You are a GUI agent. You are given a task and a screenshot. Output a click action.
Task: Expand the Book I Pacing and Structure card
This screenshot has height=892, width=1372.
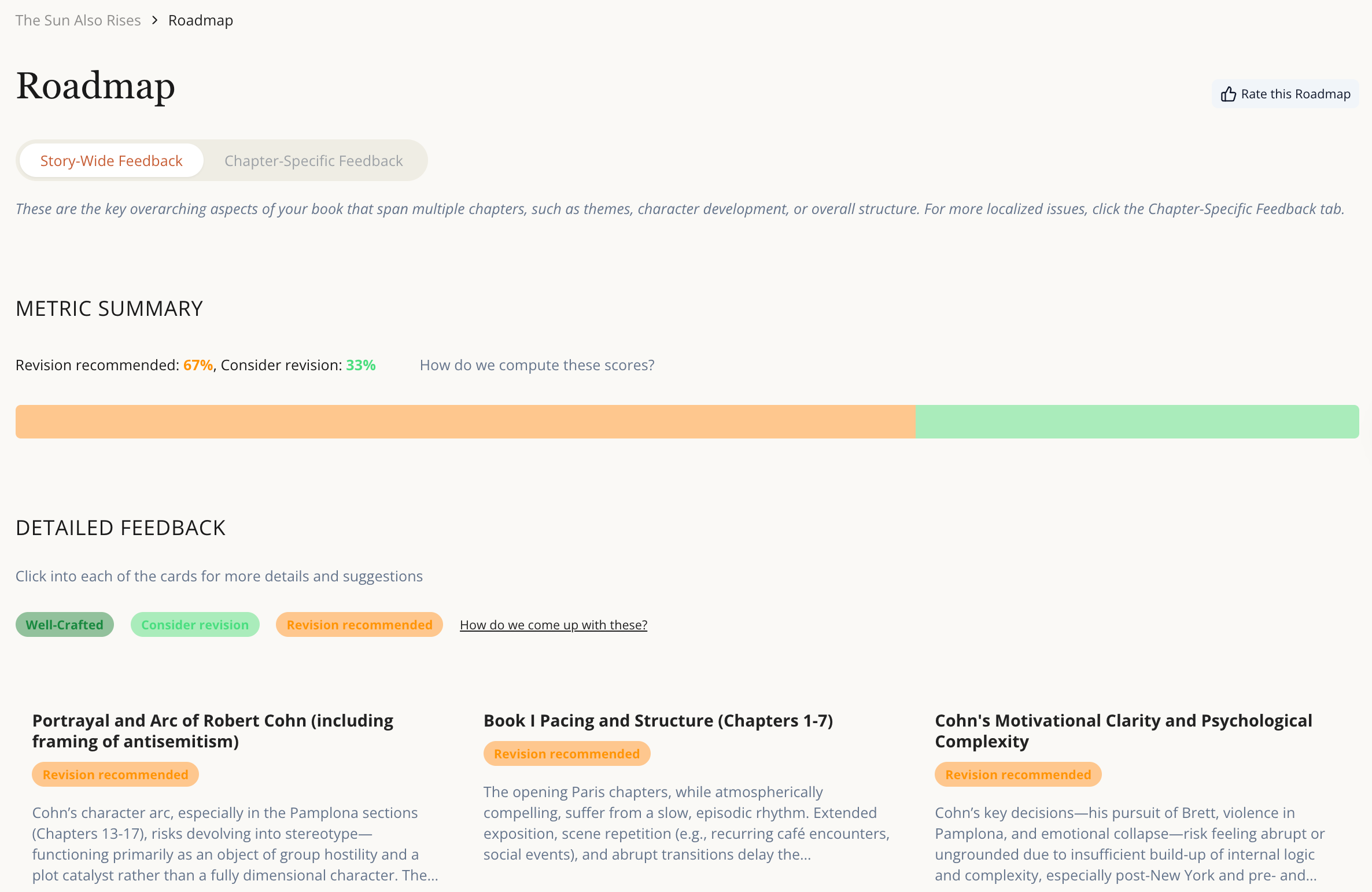click(658, 721)
